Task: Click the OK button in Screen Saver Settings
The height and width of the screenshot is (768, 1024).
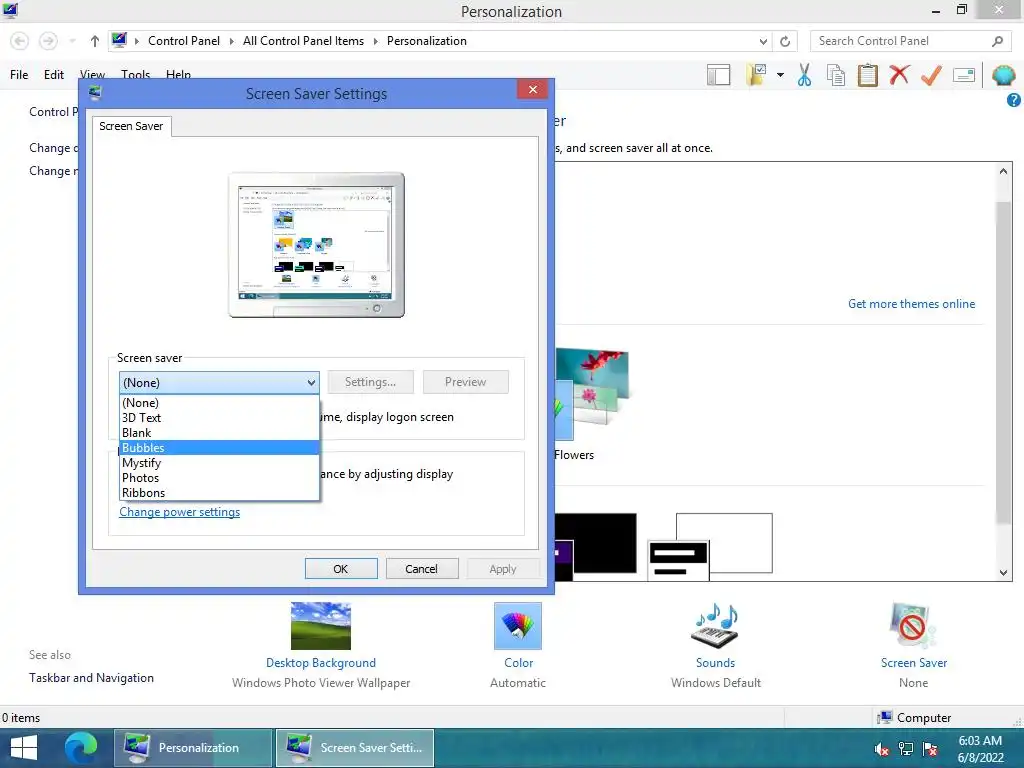Action: (341, 569)
